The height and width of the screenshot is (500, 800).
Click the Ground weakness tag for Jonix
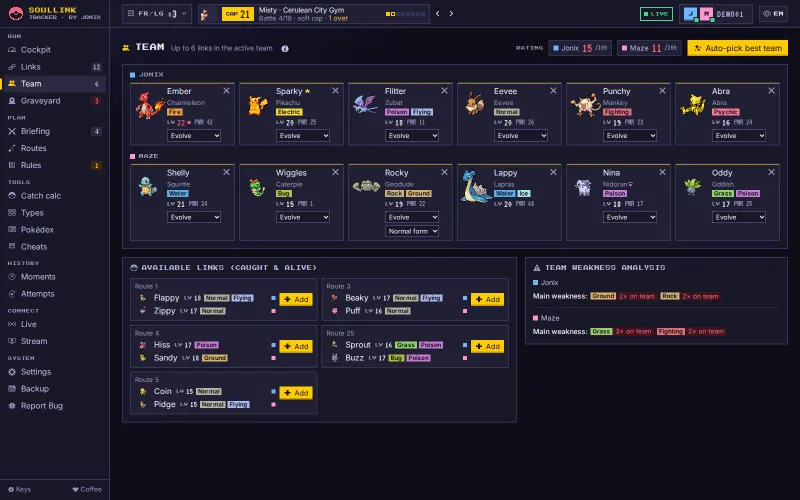603,296
